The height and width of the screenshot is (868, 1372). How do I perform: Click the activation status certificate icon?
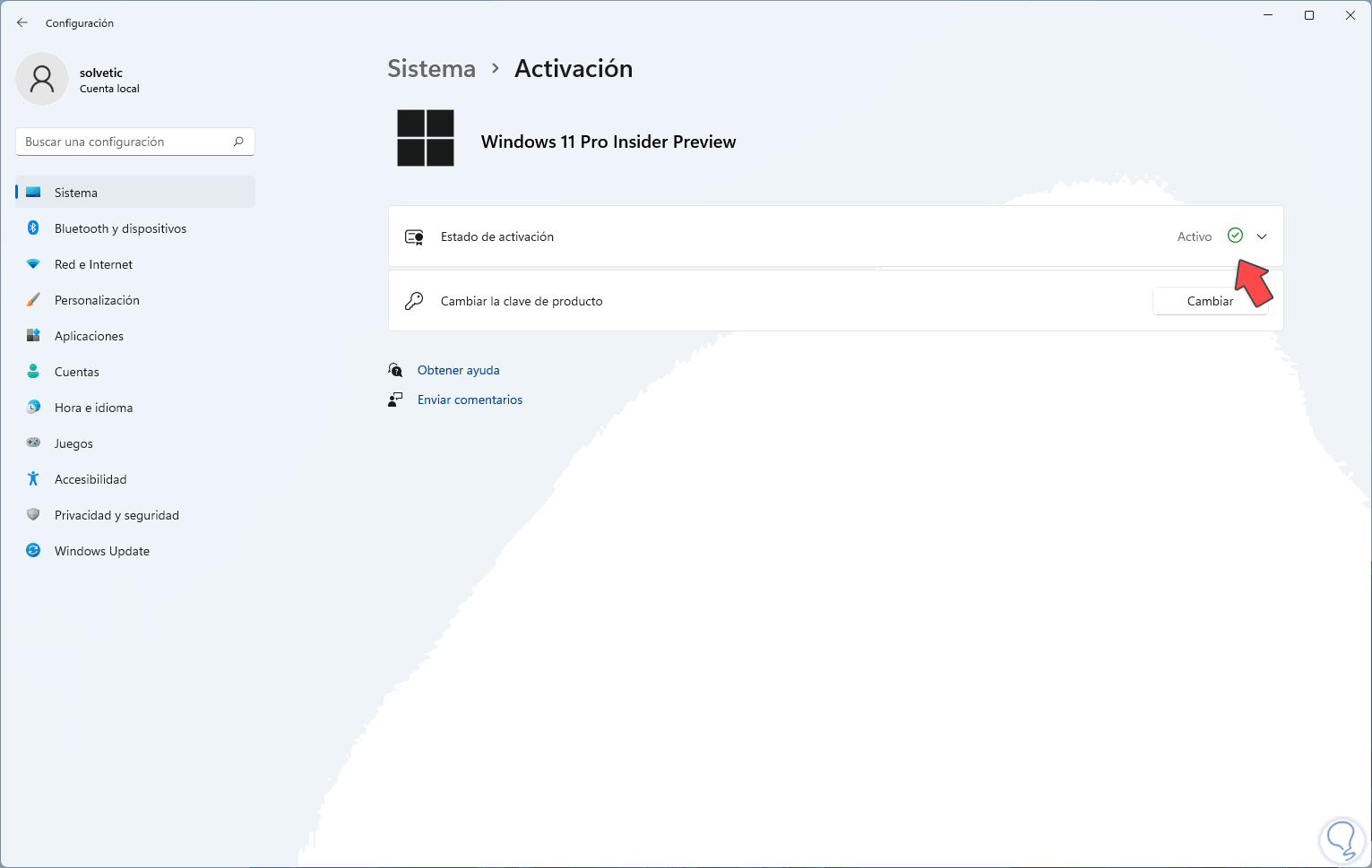click(414, 236)
